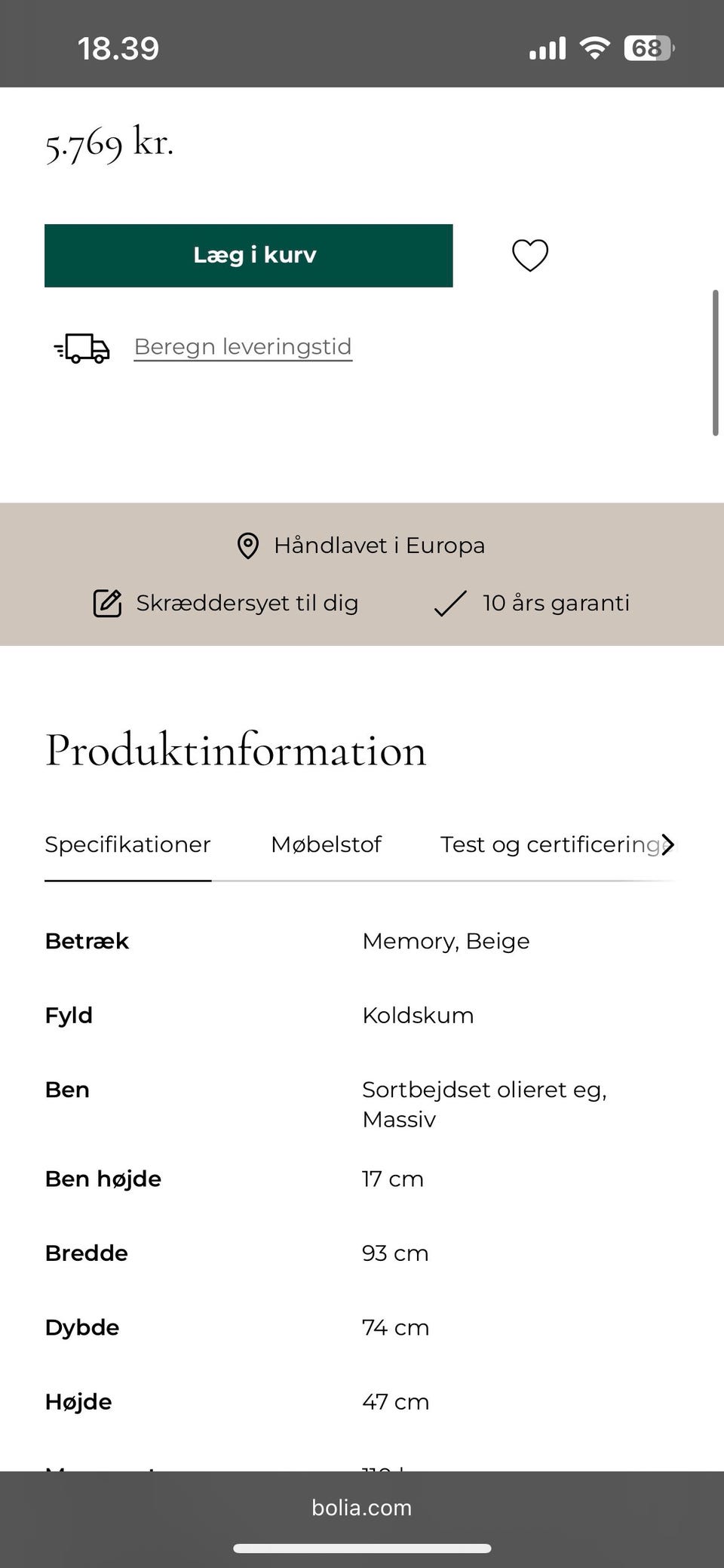This screenshot has height=1568, width=724.
Task: Switch to the Møbelstof tab
Action: (326, 844)
